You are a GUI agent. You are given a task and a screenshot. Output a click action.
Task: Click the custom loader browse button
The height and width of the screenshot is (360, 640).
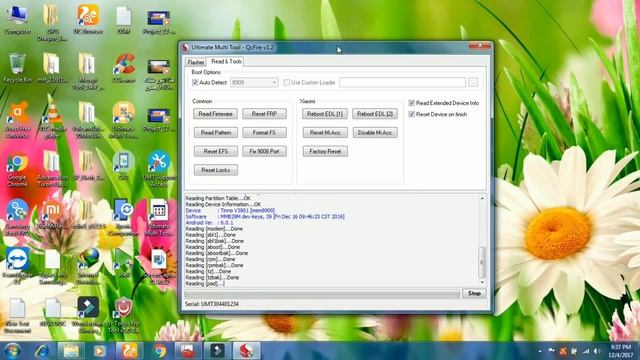tap(473, 82)
